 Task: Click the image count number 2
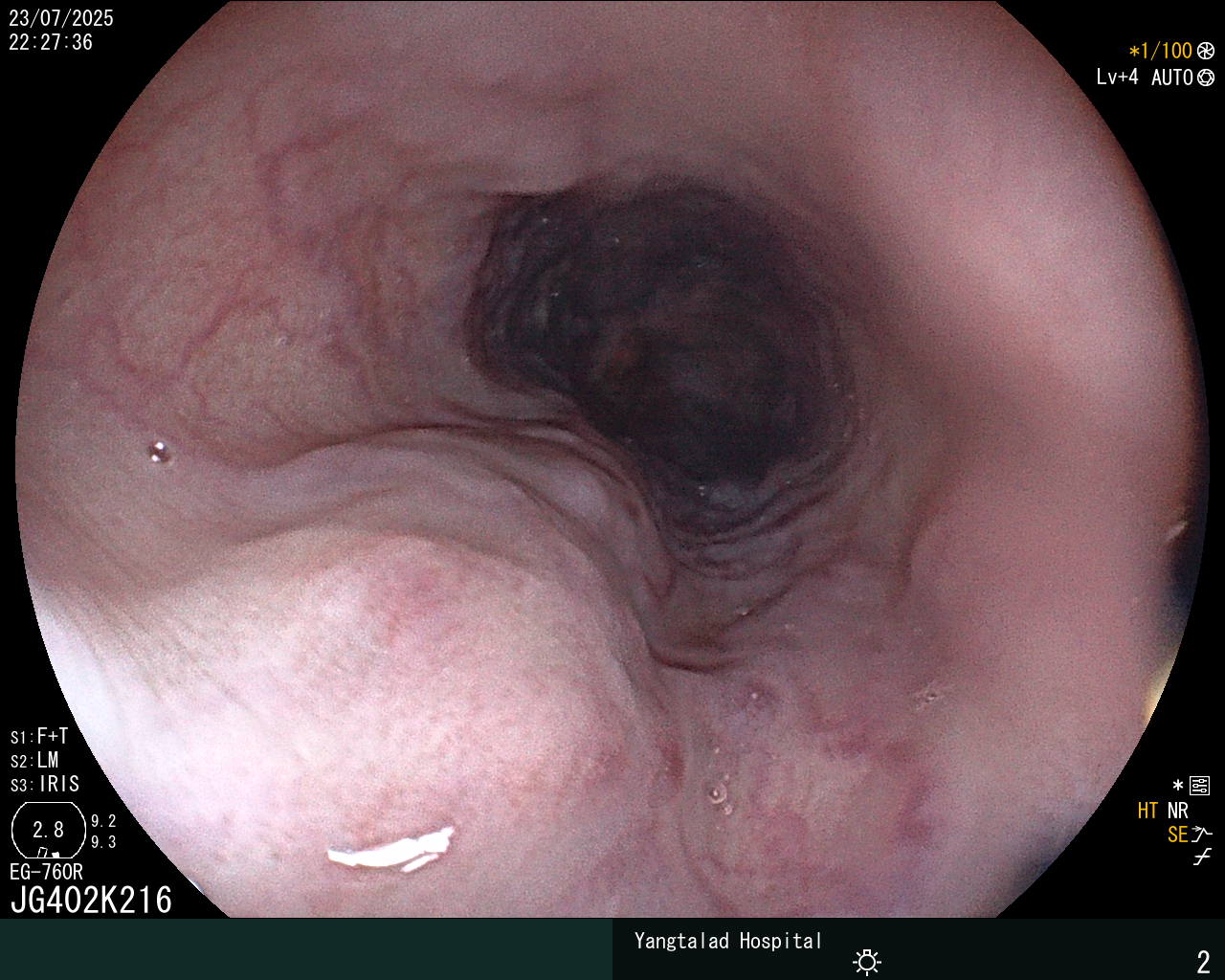tap(1204, 962)
